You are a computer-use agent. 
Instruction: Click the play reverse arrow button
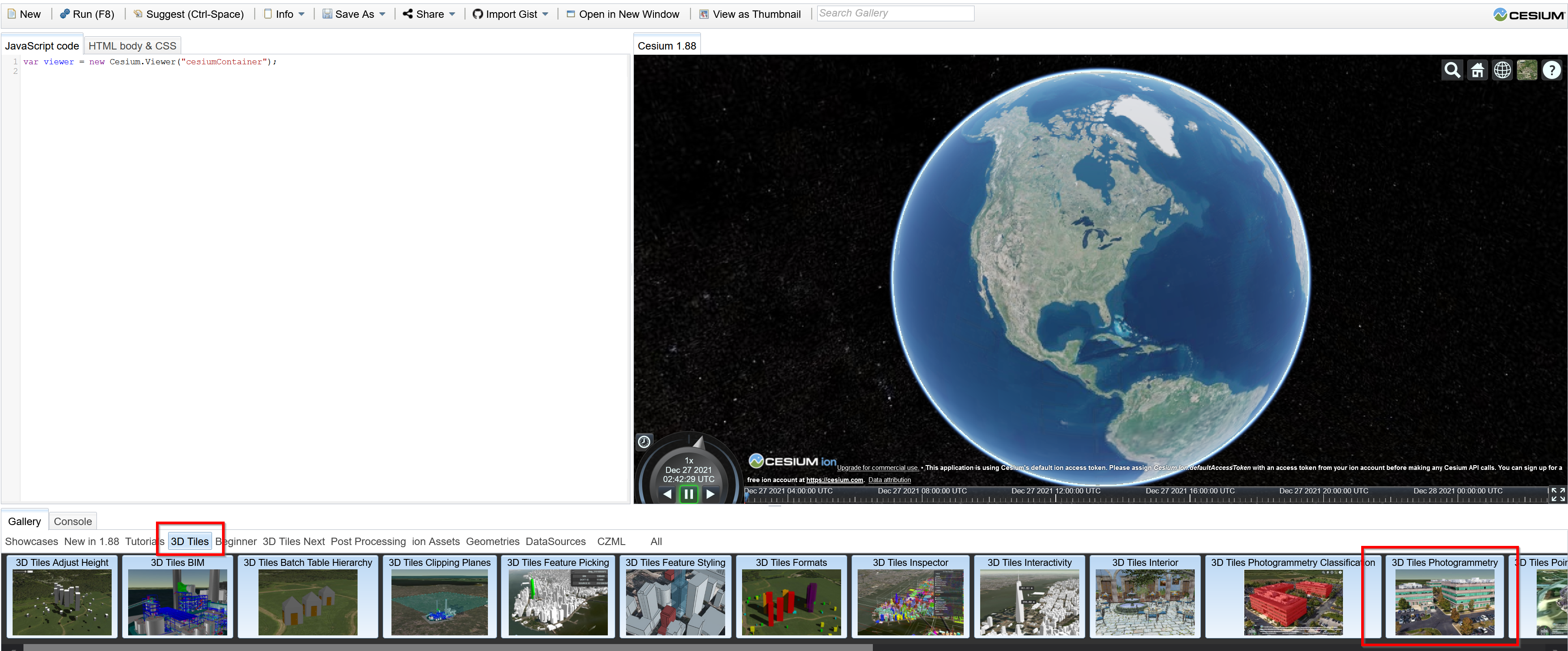coord(668,494)
